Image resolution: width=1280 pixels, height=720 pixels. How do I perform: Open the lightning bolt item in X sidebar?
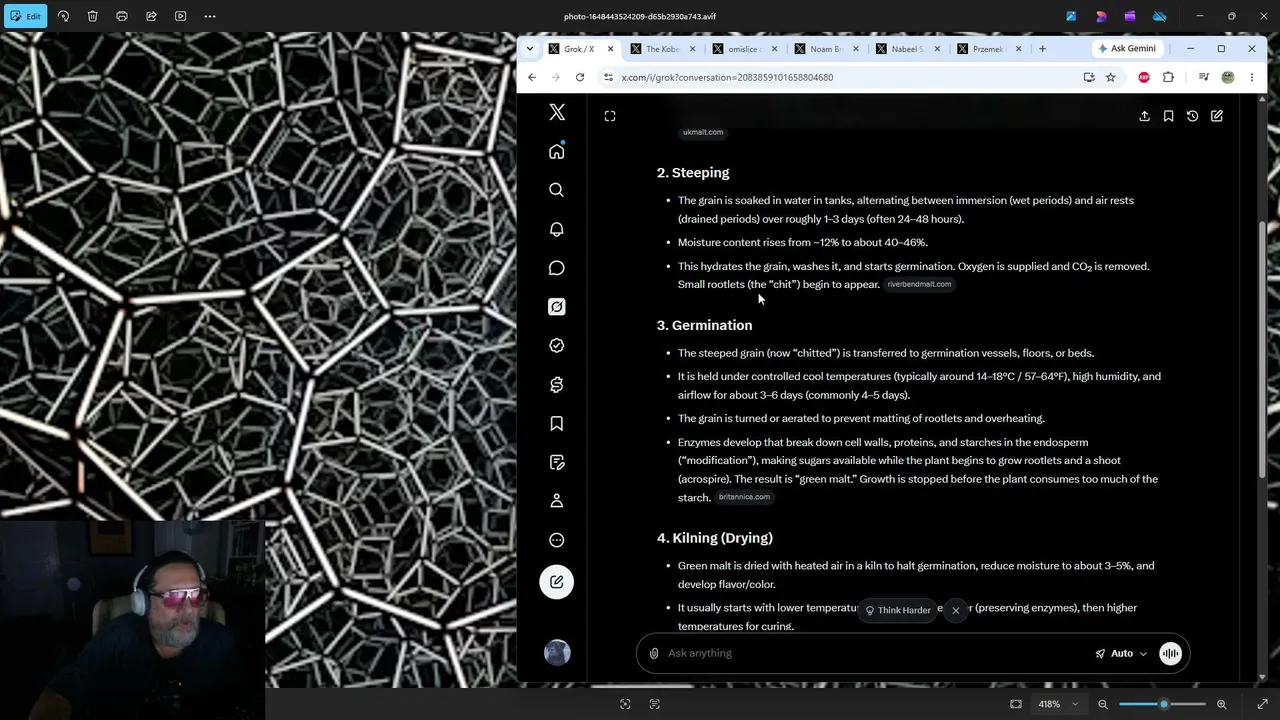[557, 385]
